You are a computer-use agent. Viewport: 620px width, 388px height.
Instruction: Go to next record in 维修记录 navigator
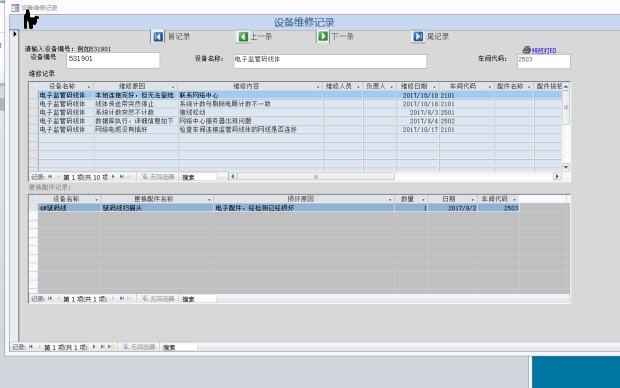113,177
